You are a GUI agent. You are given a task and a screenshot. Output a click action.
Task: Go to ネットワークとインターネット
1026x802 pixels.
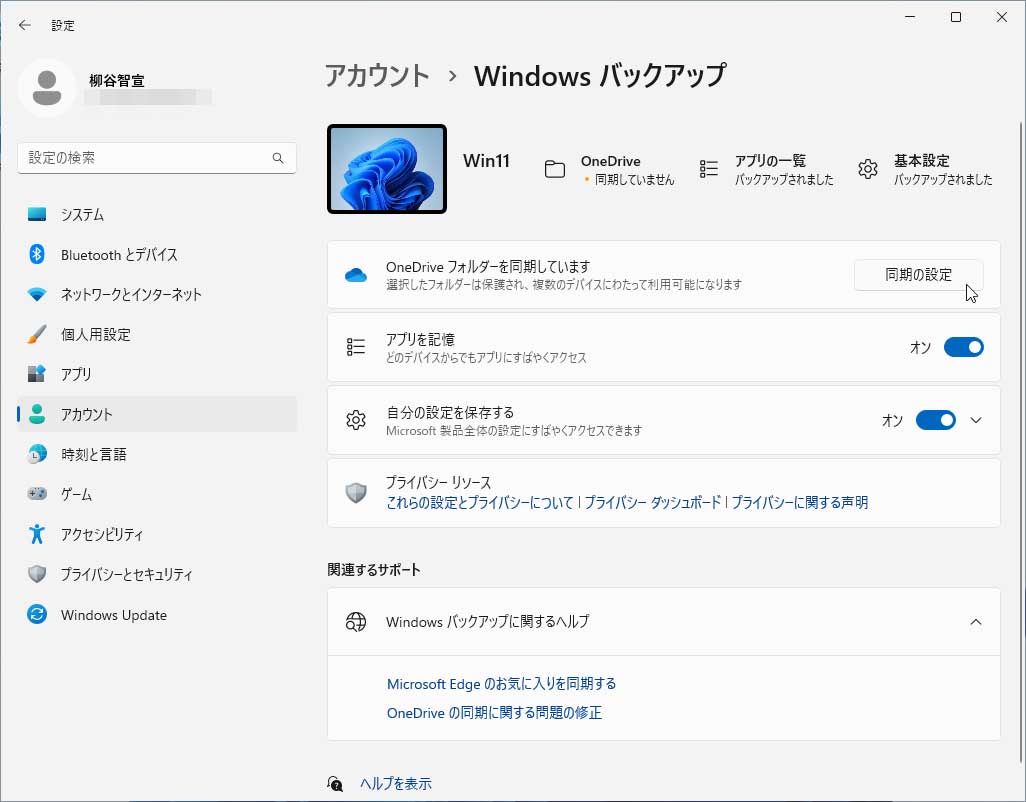point(157,294)
